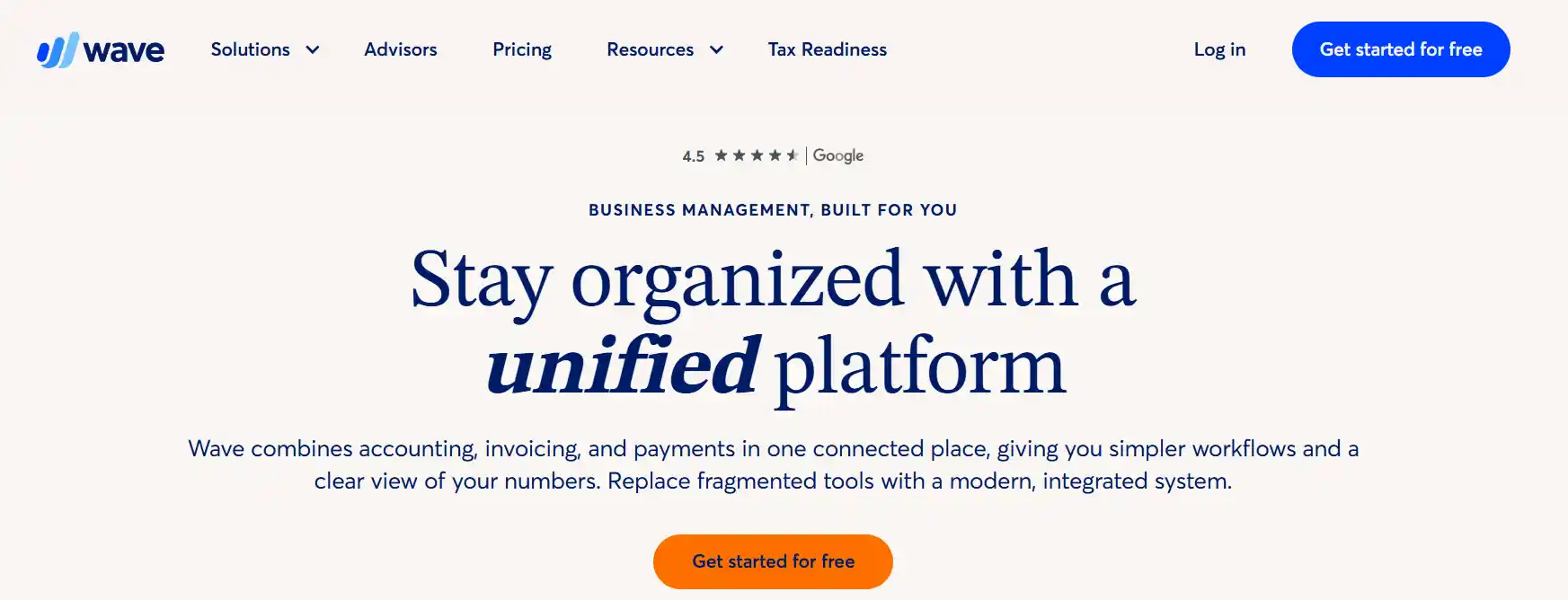Click the chevron next to Solutions

313,50
